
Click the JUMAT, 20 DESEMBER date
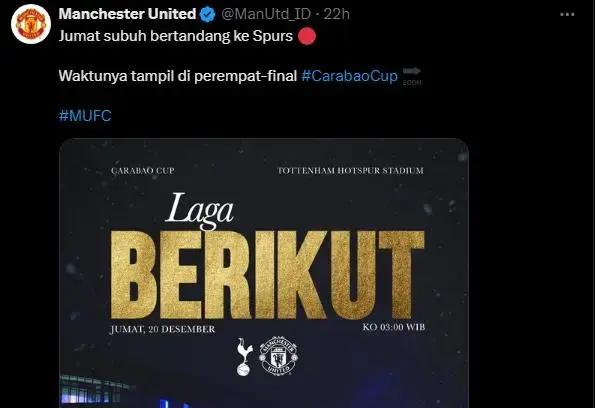click(x=162, y=329)
